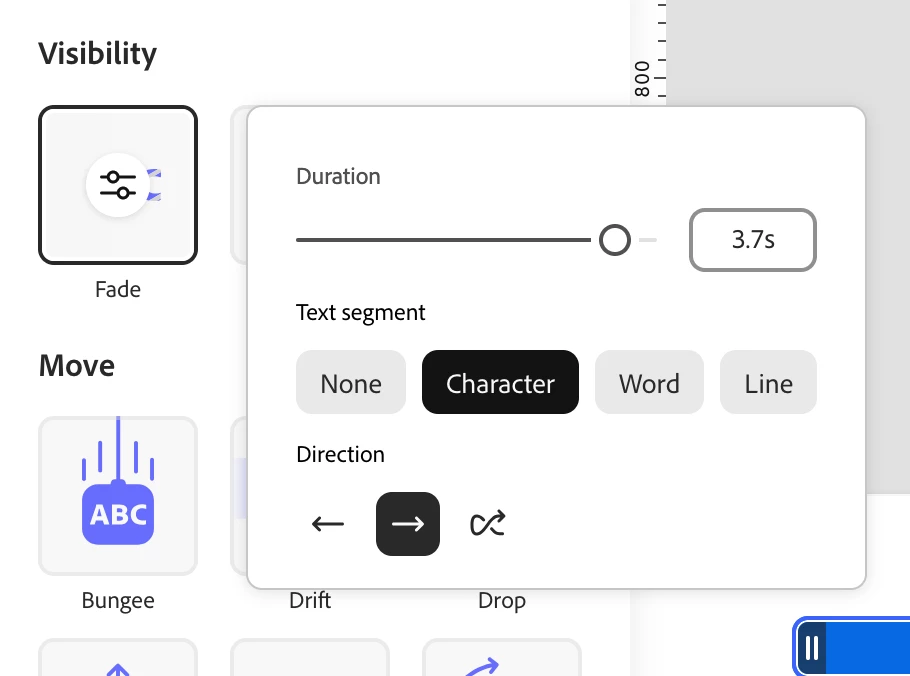The width and height of the screenshot is (910, 676).
Task: Select the Bungee ABC animation thumbnail
Action: tap(118, 495)
